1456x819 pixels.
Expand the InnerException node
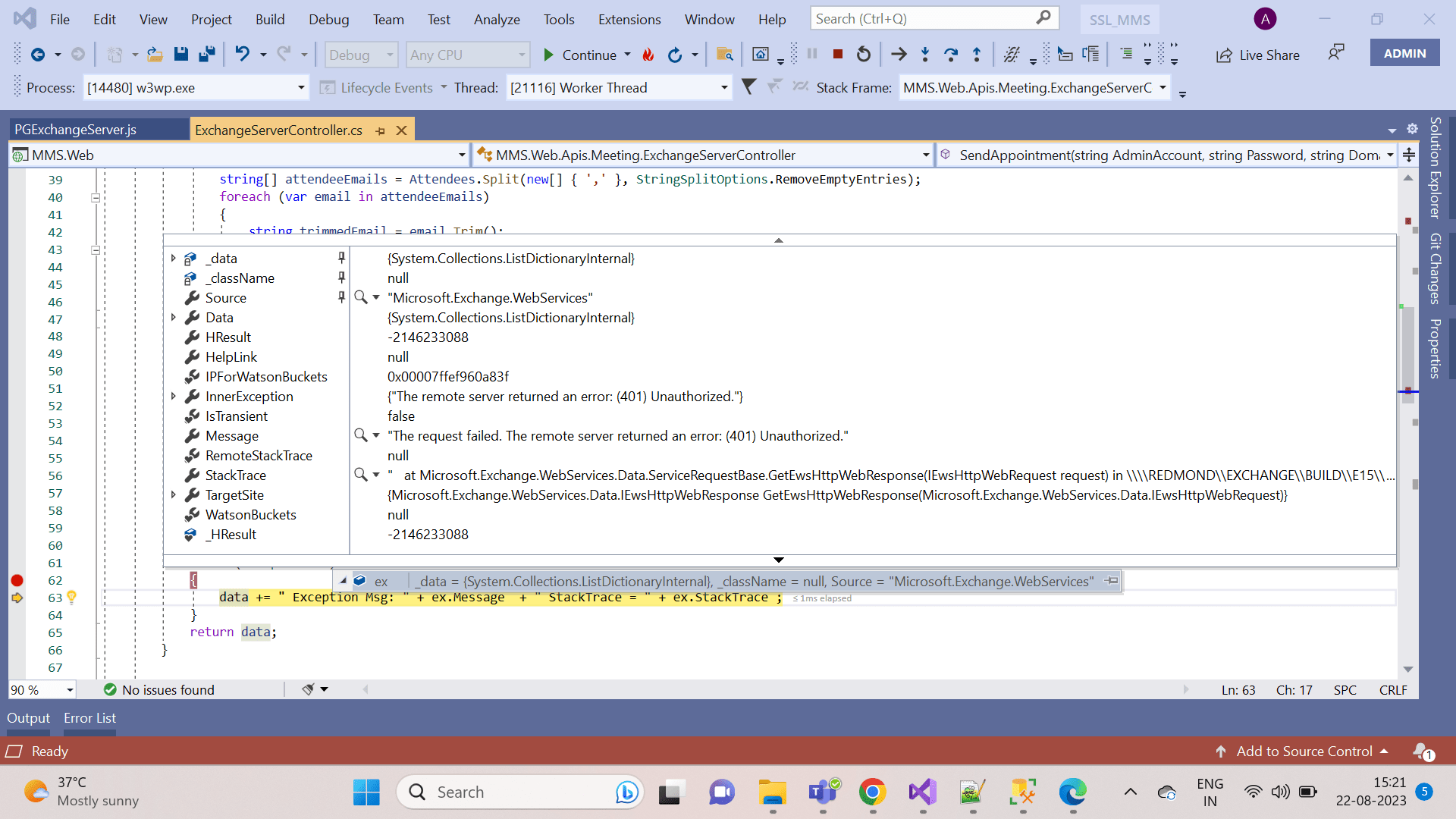tap(174, 396)
